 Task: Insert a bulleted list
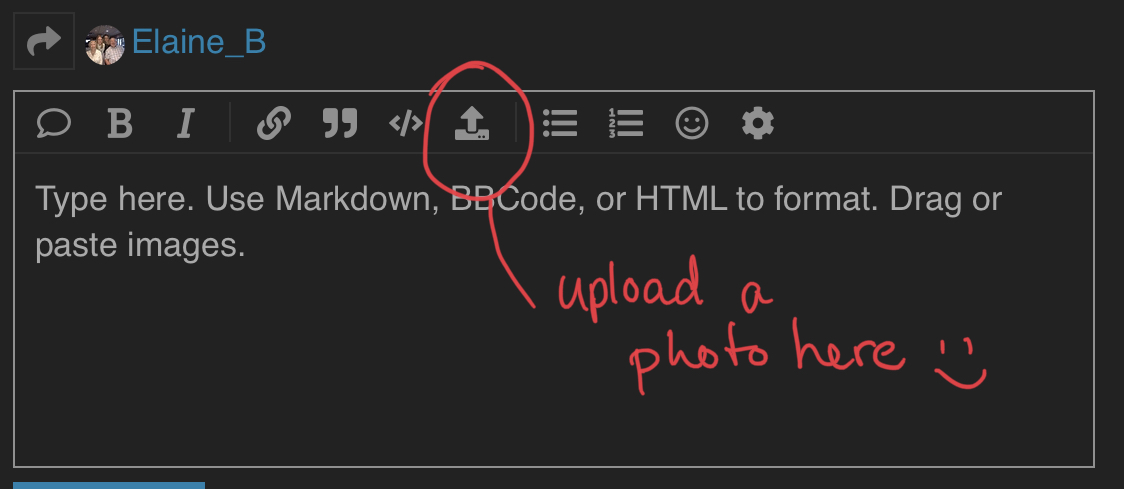[x=560, y=123]
